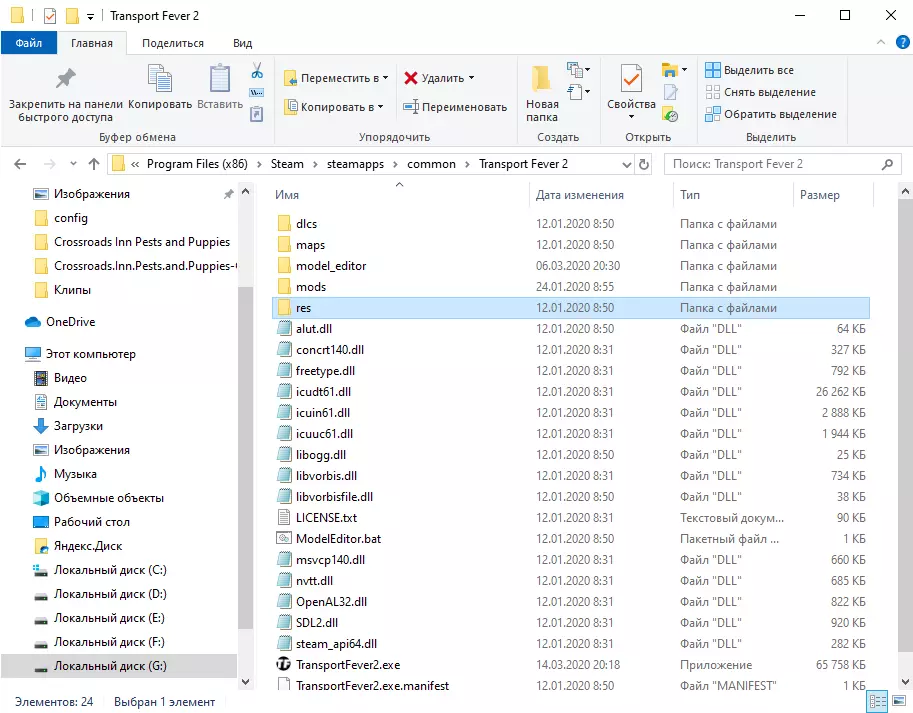Click steamapps in the address breadcrumb

(x=355, y=164)
